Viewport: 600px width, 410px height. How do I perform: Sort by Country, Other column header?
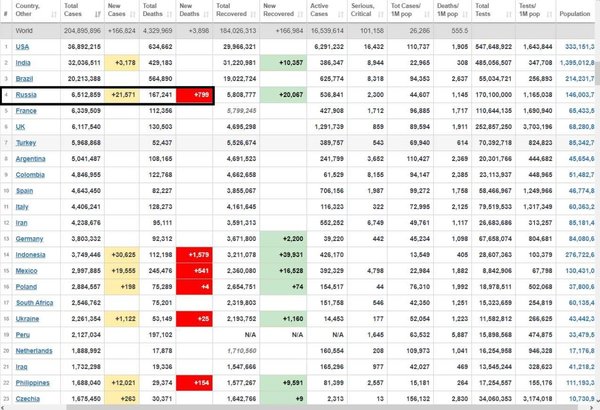36,10
